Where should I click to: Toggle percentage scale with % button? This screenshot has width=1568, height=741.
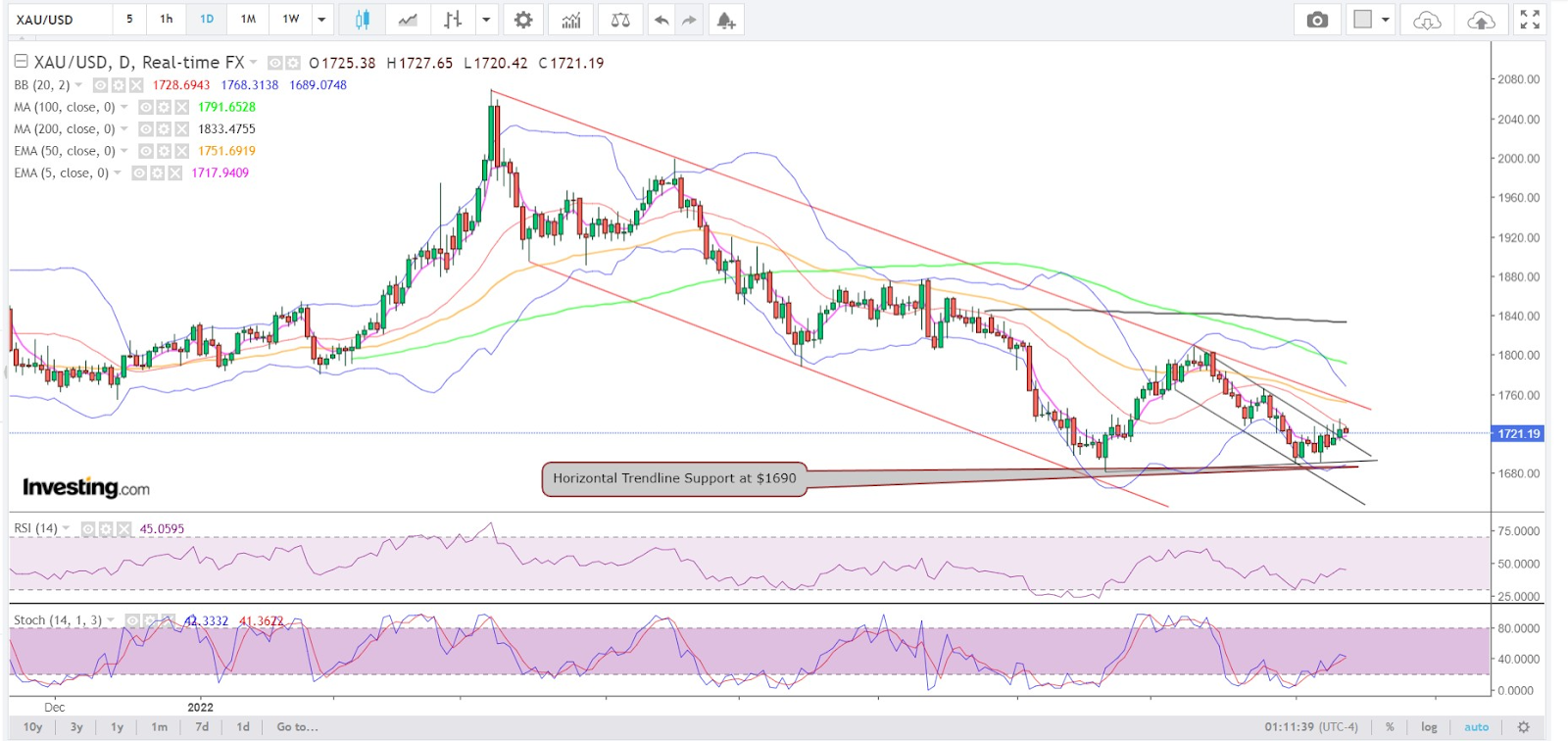[1390, 727]
